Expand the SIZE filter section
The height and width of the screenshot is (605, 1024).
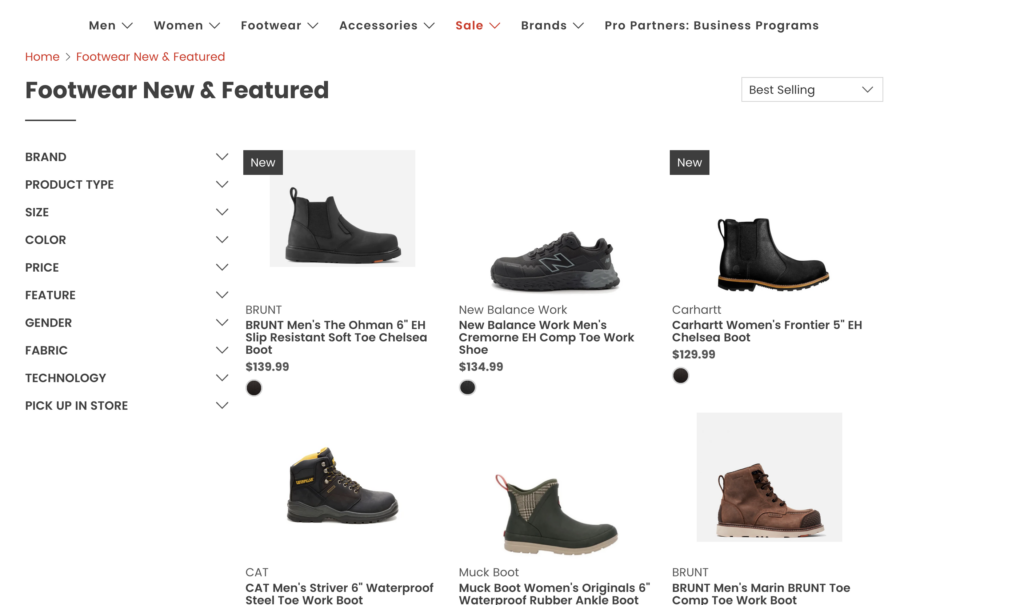[x=222, y=212]
